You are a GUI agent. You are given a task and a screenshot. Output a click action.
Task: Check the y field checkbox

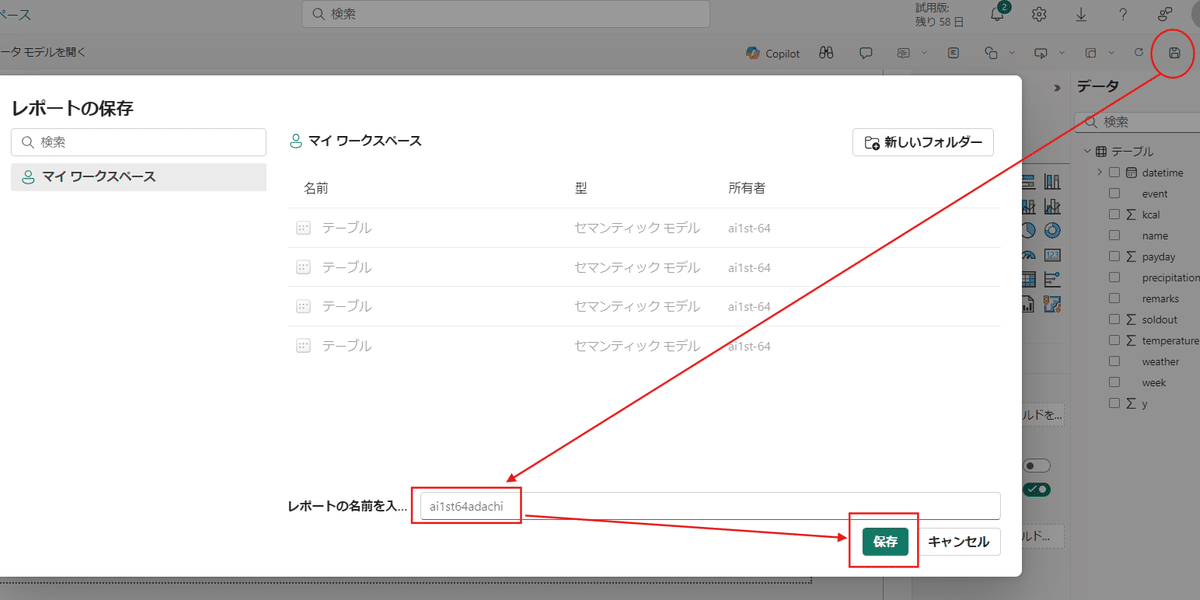[x=1114, y=404]
